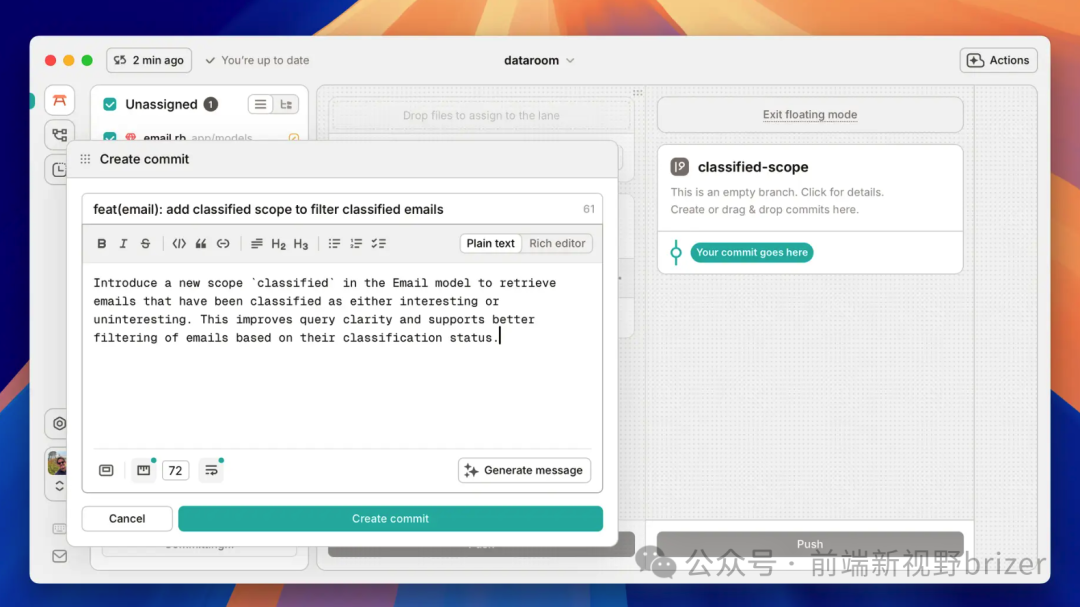
Task: Switch file list to tree view
Action: point(286,104)
